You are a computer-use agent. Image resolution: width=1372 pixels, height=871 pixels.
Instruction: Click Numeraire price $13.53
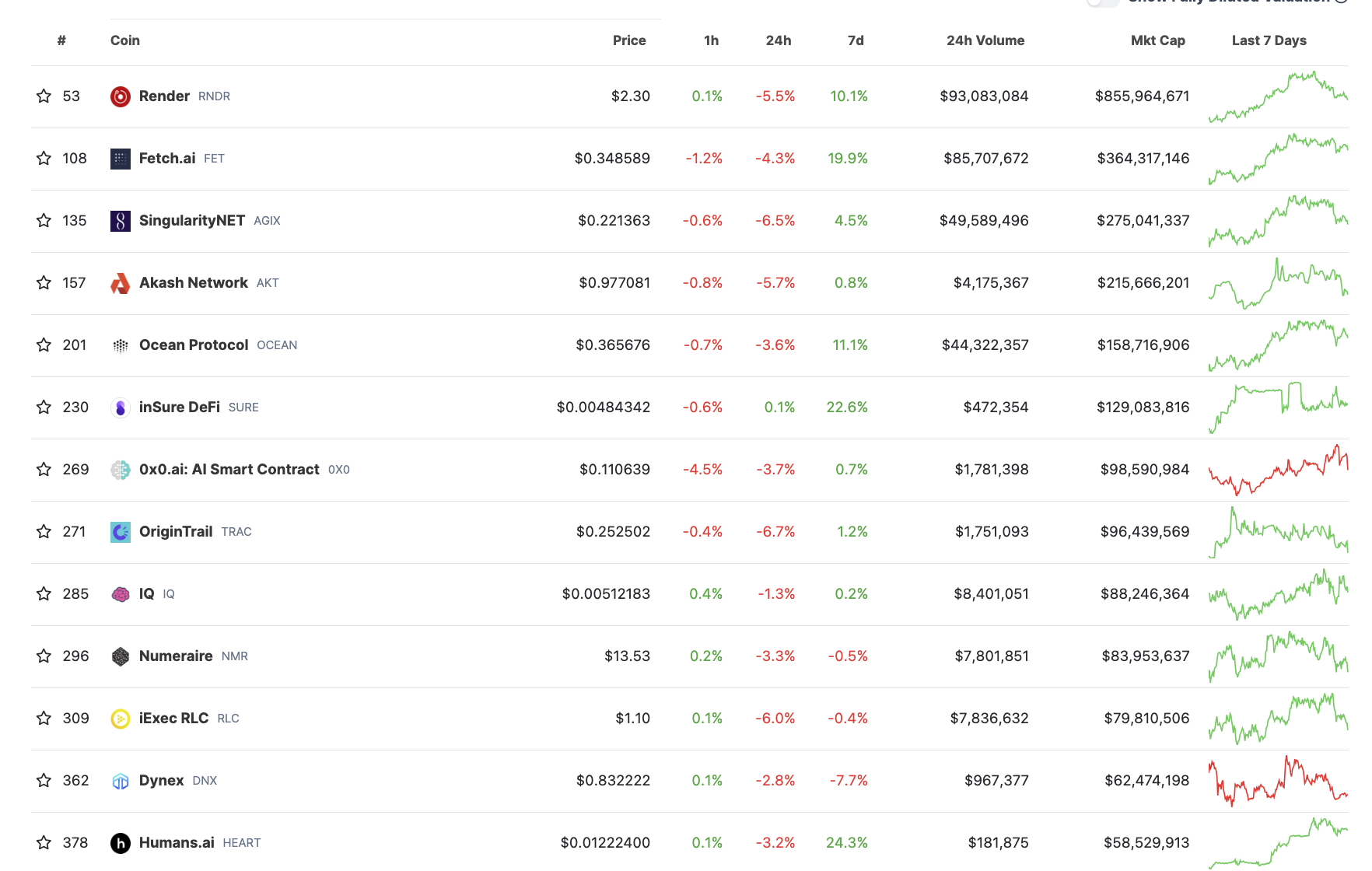[628, 656]
